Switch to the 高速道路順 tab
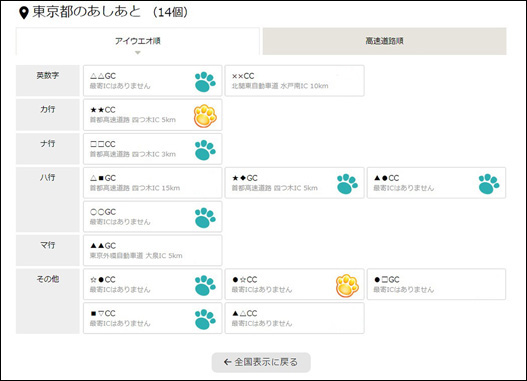 coord(384,41)
